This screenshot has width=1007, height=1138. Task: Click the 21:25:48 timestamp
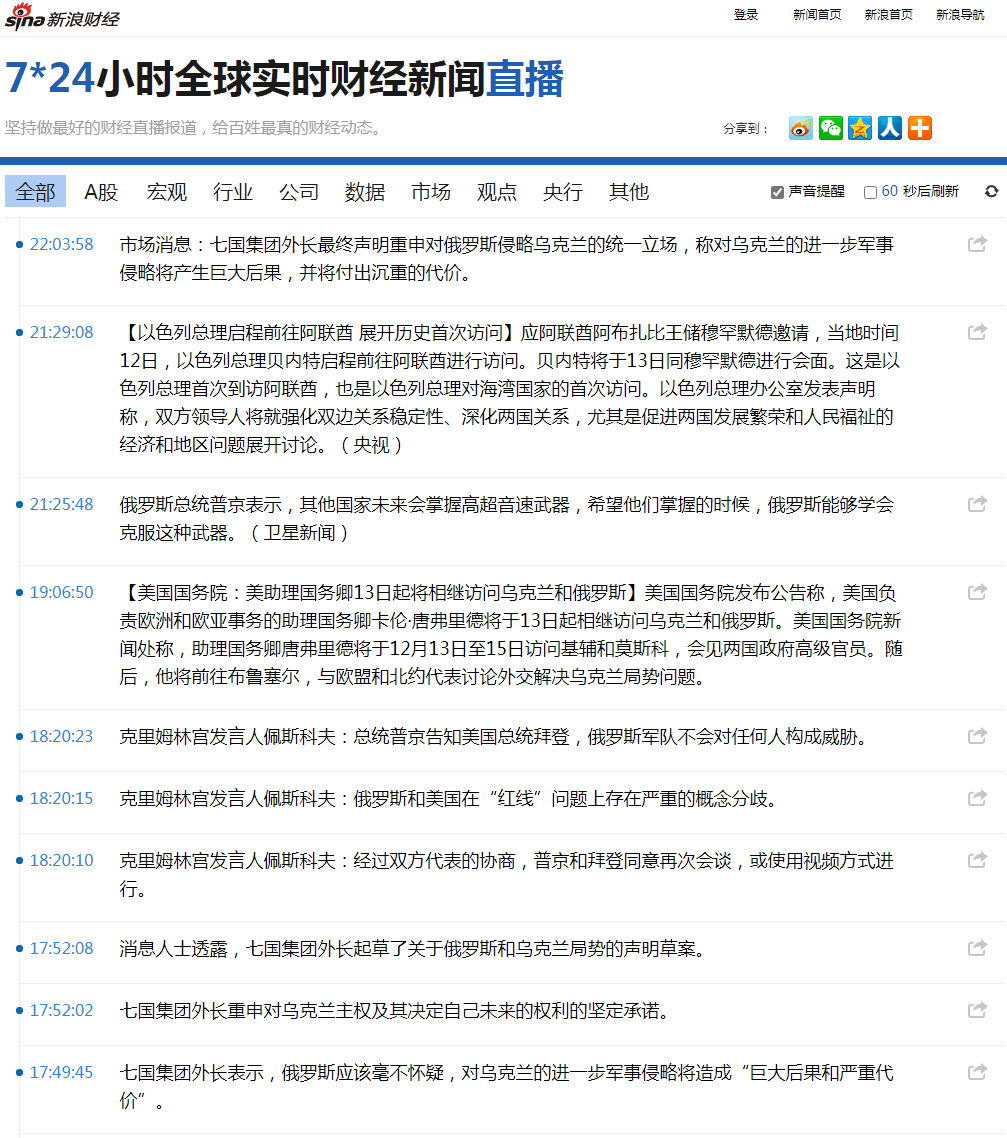(62, 504)
